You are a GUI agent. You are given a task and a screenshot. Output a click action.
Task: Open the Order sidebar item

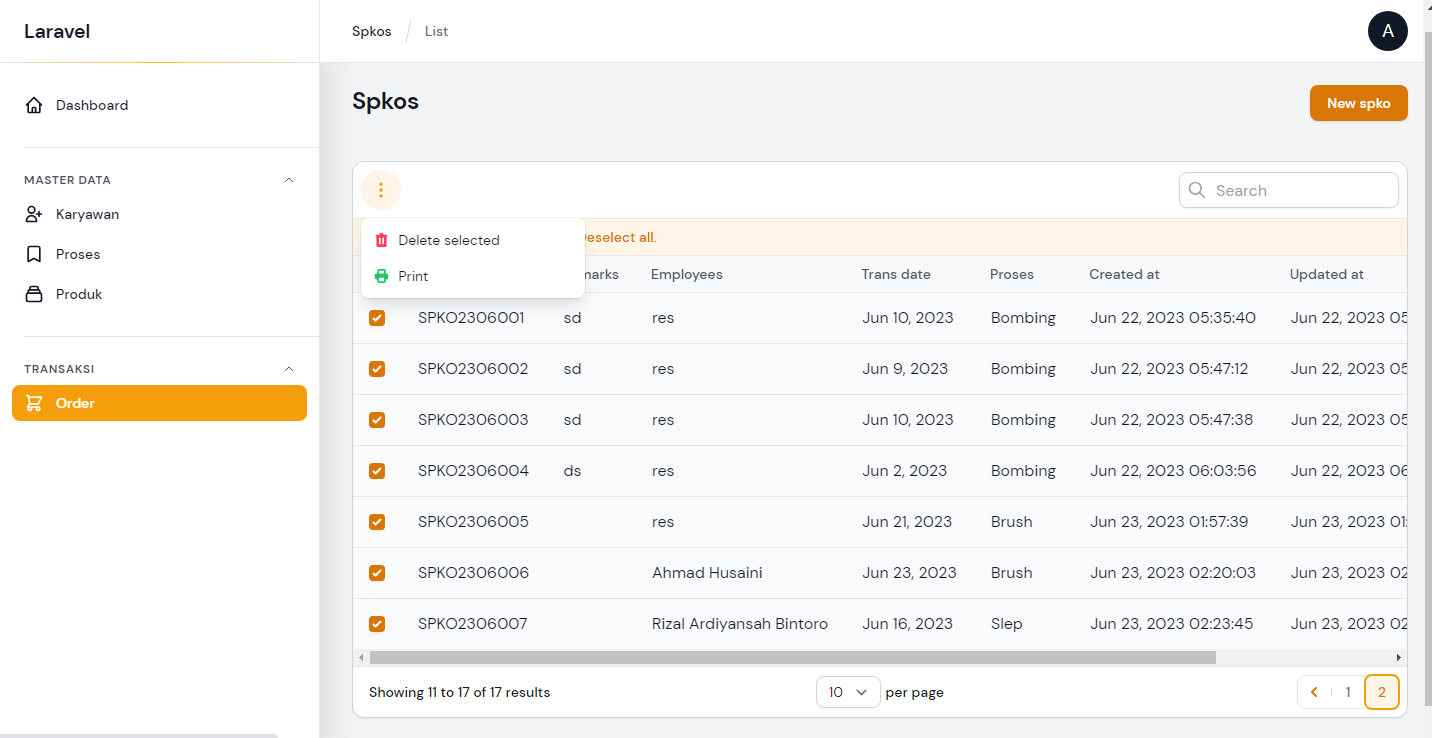click(159, 403)
